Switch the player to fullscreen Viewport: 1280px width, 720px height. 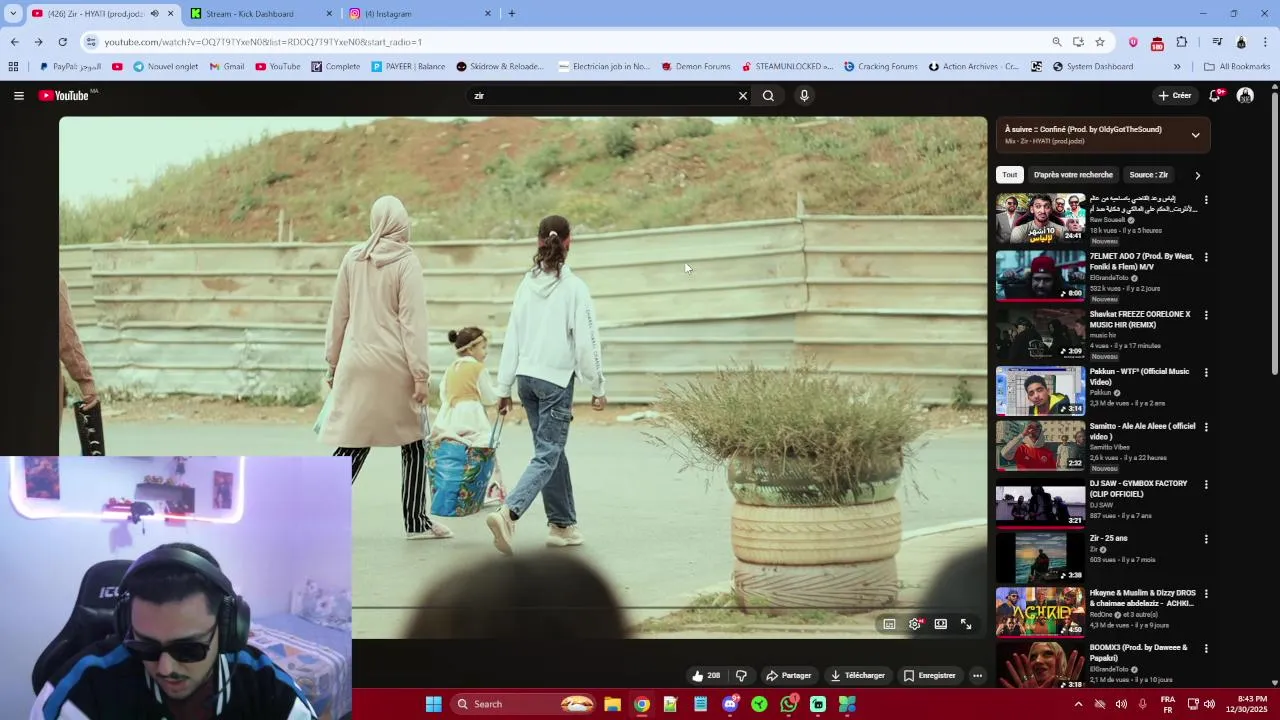click(966, 624)
